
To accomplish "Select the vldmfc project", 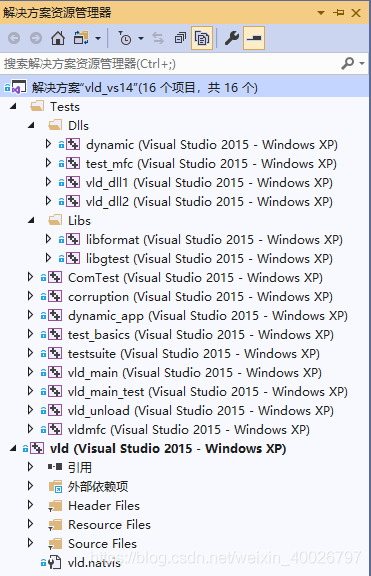I will click(189, 429).
